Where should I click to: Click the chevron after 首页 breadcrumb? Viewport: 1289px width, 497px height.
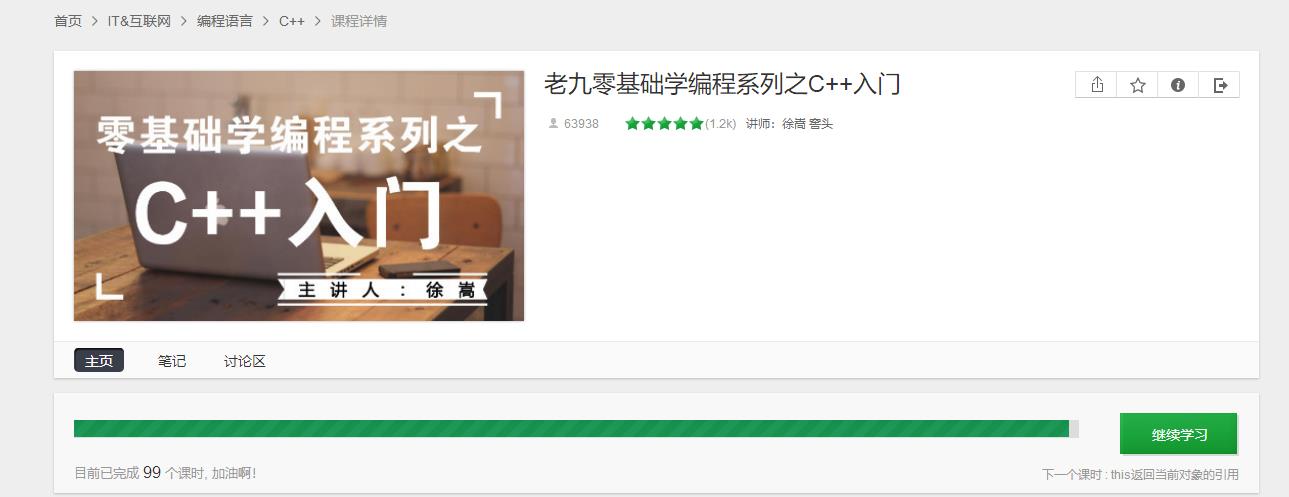click(x=96, y=21)
